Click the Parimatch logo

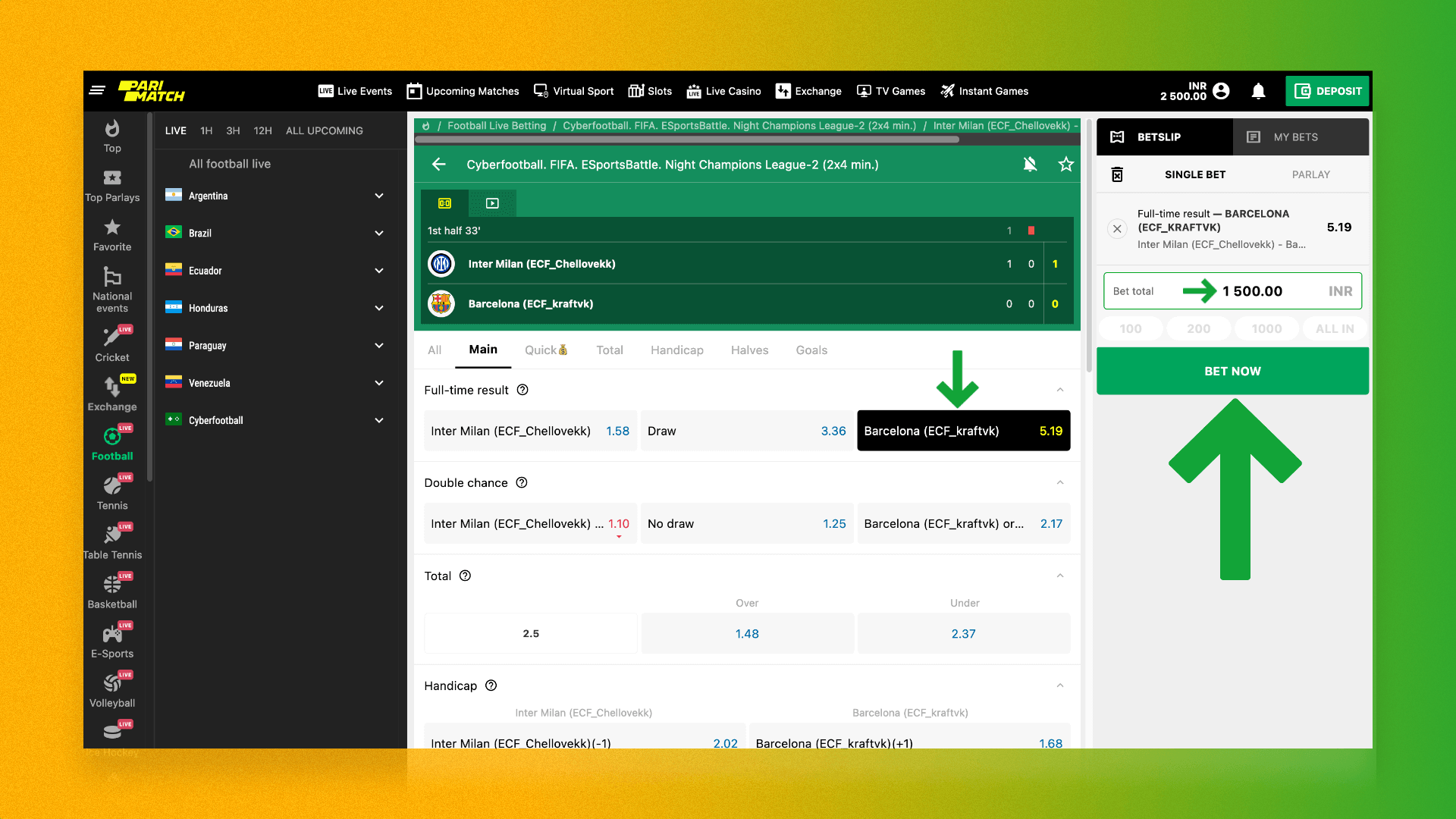click(x=152, y=91)
